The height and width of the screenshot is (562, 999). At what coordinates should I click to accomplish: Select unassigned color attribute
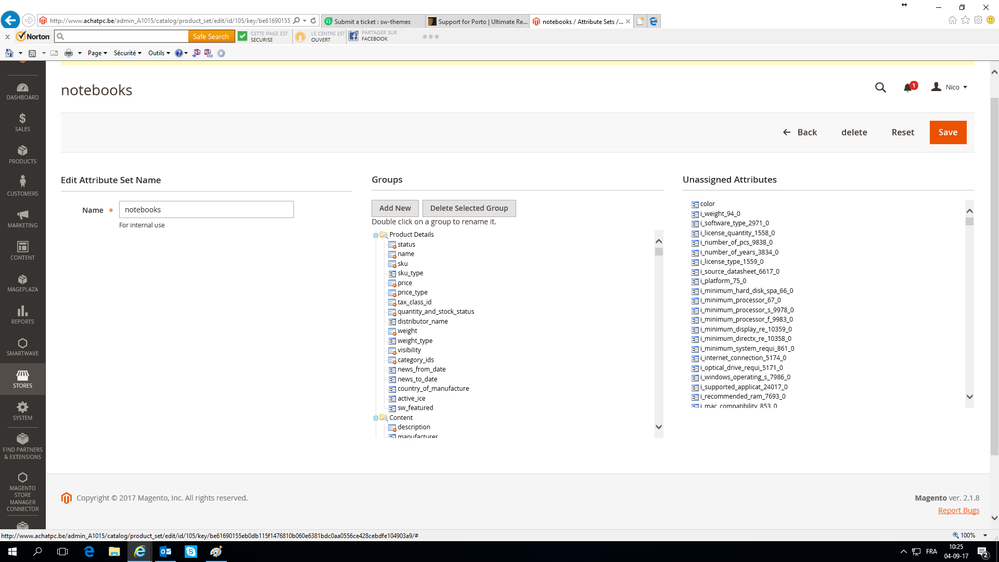[x=707, y=204]
